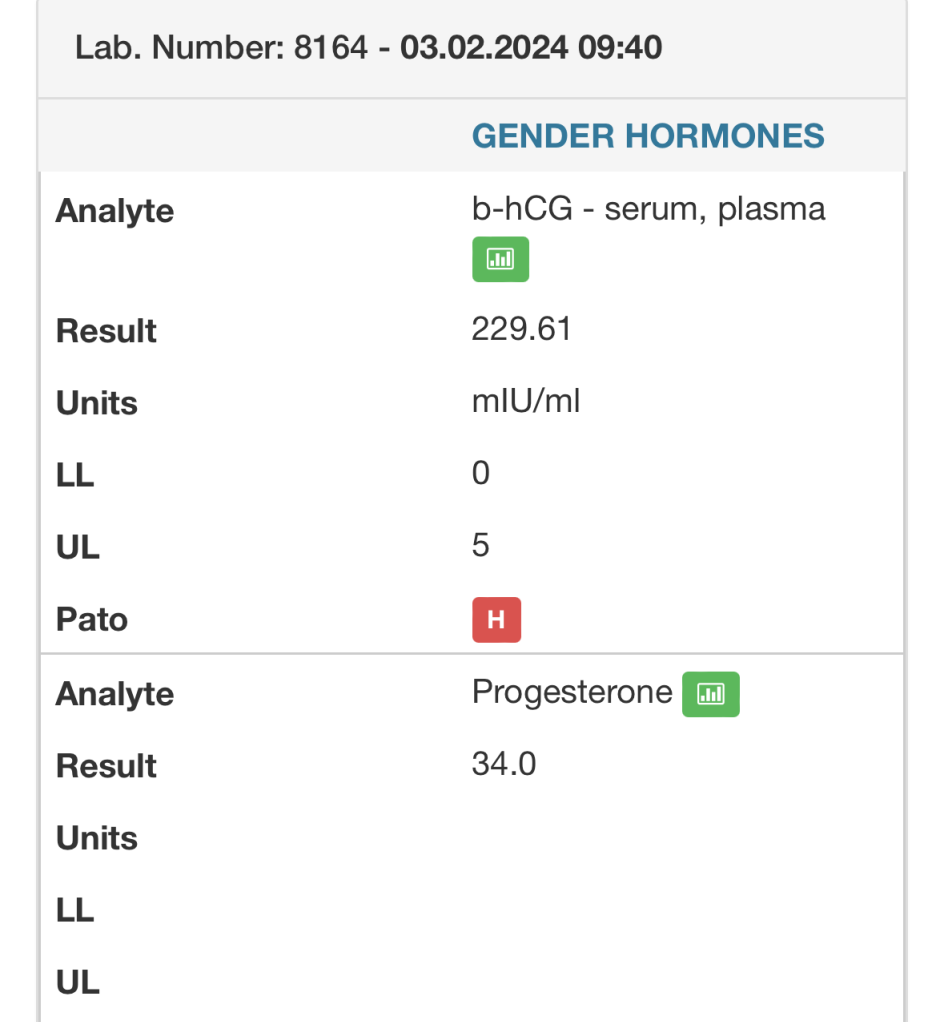The width and height of the screenshot is (944, 1022).
Task: Open the b-hCG results chart icon
Action: (500, 259)
